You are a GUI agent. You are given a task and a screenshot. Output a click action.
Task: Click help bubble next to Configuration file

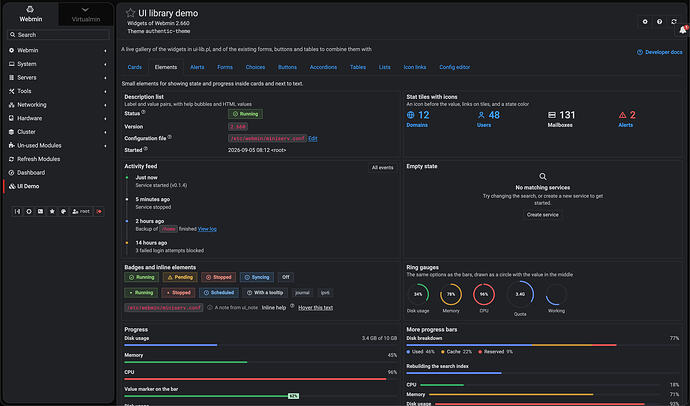169,137
